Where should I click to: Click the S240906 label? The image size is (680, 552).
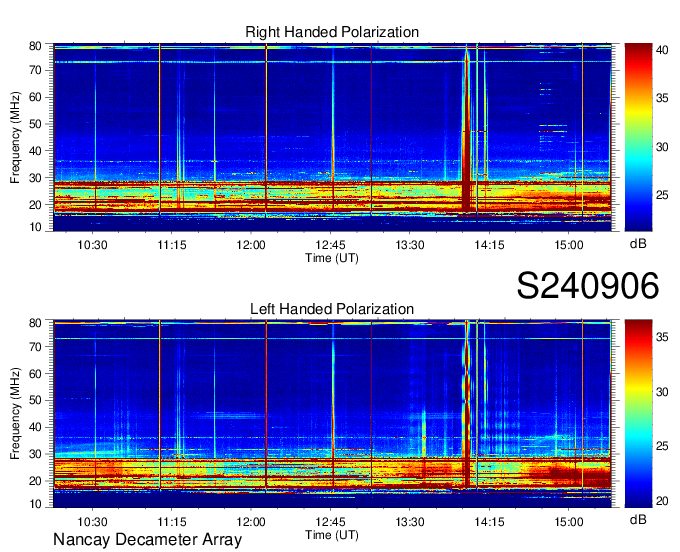tap(588, 286)
